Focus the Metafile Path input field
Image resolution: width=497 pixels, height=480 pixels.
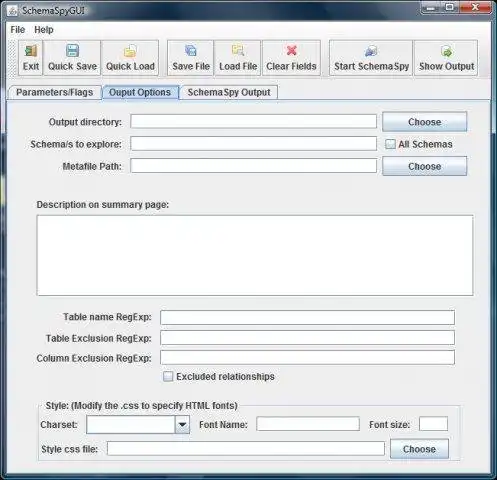point(253,166)
